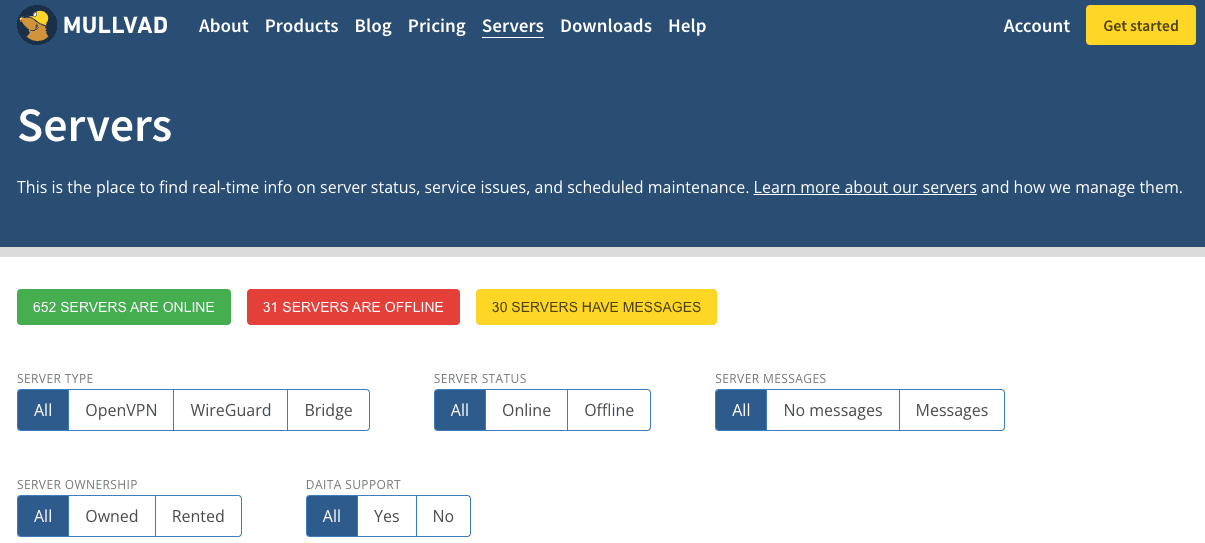Select Rented under server ownership
The height and width of the screenshot is (543, 1205).
pyautogui.click(x=198, y=516)
